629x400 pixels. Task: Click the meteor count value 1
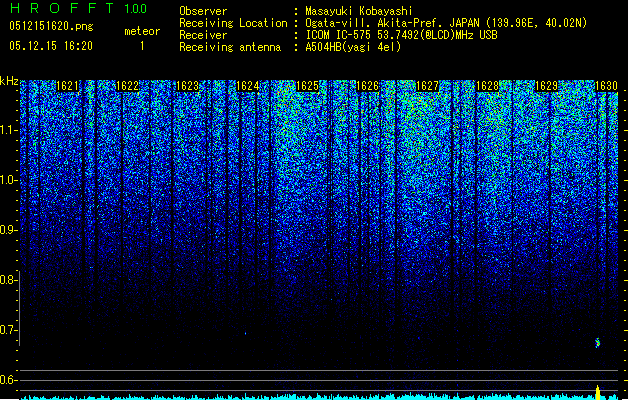pyautogui.click(x=142, y=46)
